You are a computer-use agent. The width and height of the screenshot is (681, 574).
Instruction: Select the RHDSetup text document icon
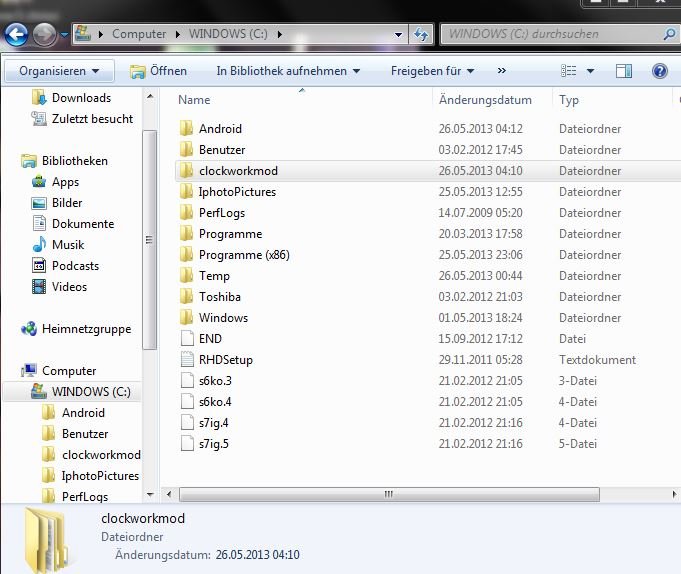coord(187,360)
